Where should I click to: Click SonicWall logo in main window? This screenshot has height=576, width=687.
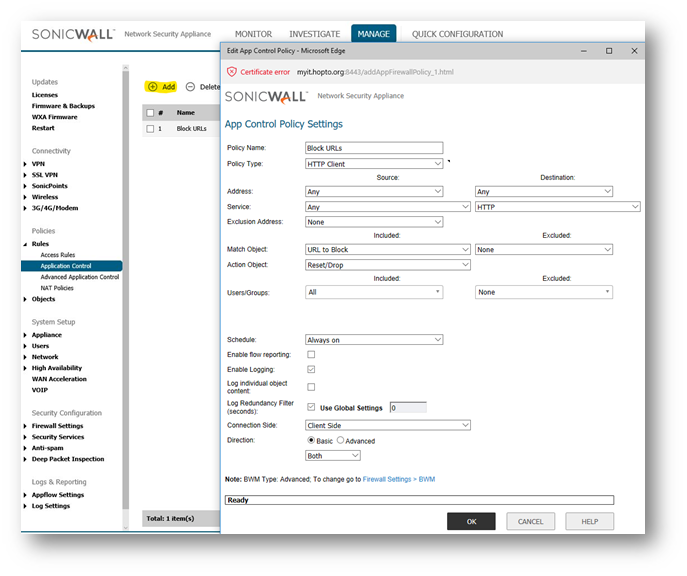(73, 34)
